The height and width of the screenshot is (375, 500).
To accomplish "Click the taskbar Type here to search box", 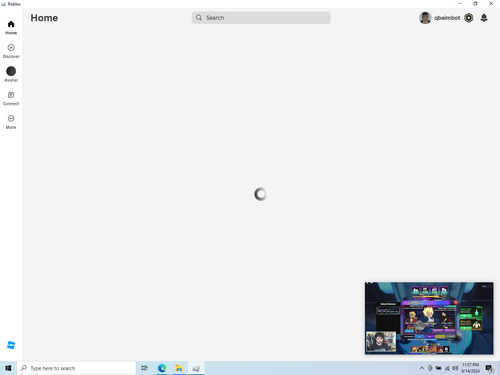I will pyautogui.click(x=76, y=368).
